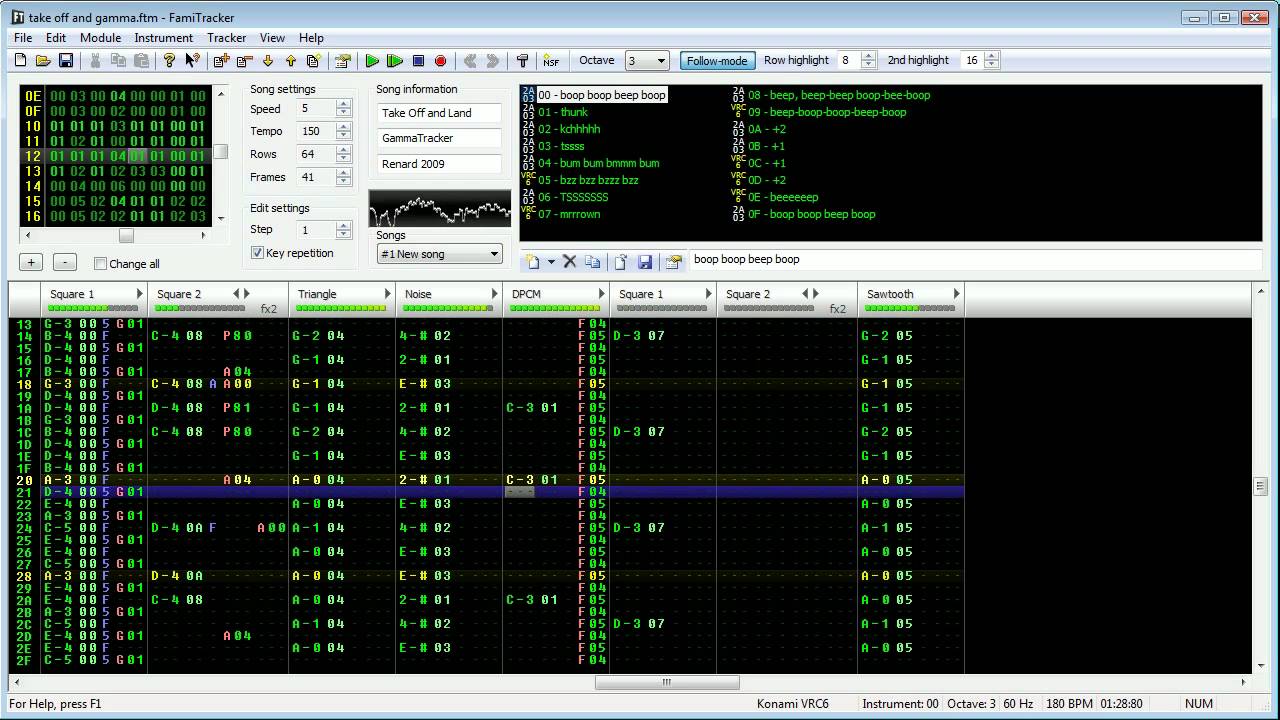Click the plus button under frame editor
The image size is (1280, 720).
[x=31, y=263]
